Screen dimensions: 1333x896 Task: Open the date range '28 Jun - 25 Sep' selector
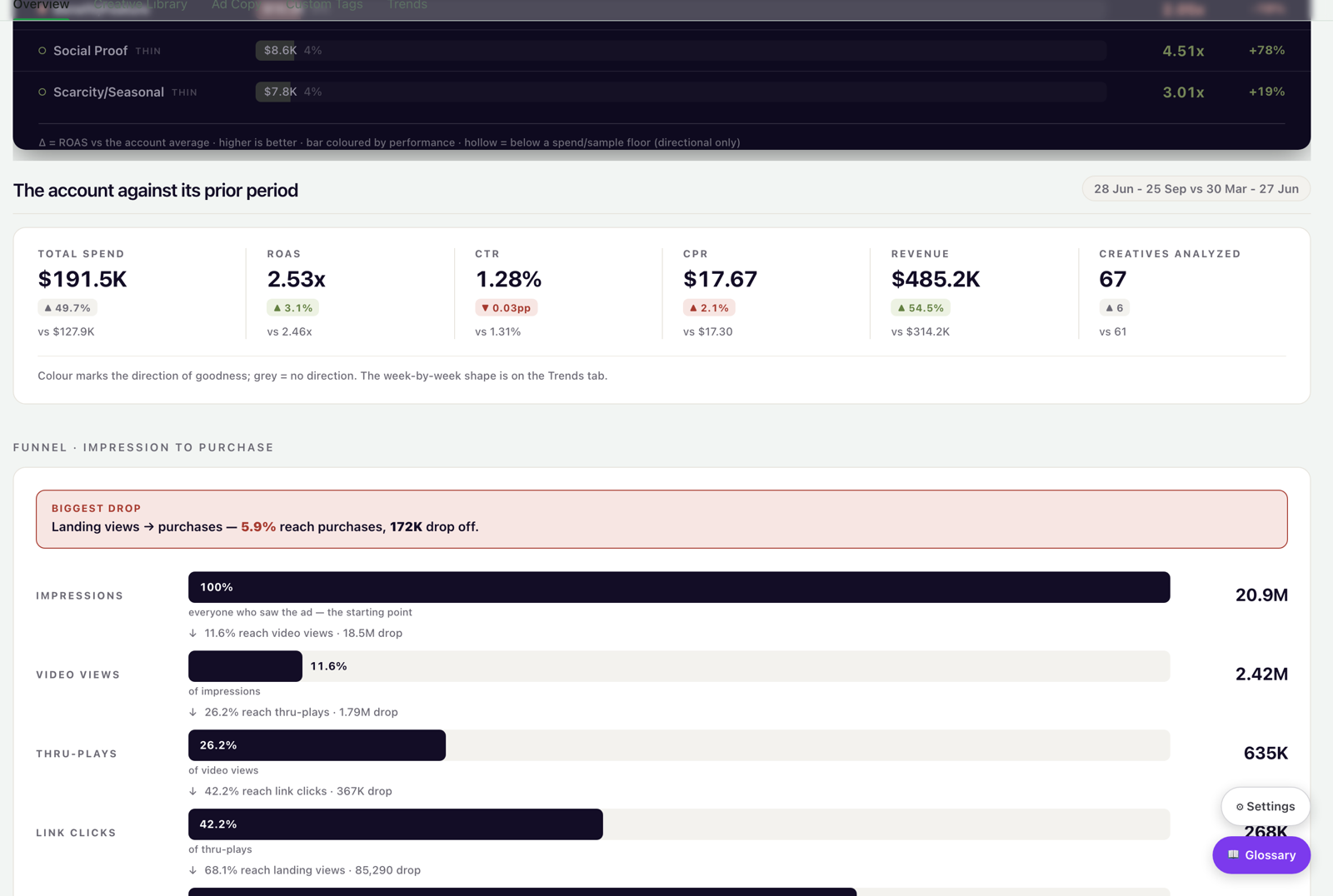coord(1196,189)
